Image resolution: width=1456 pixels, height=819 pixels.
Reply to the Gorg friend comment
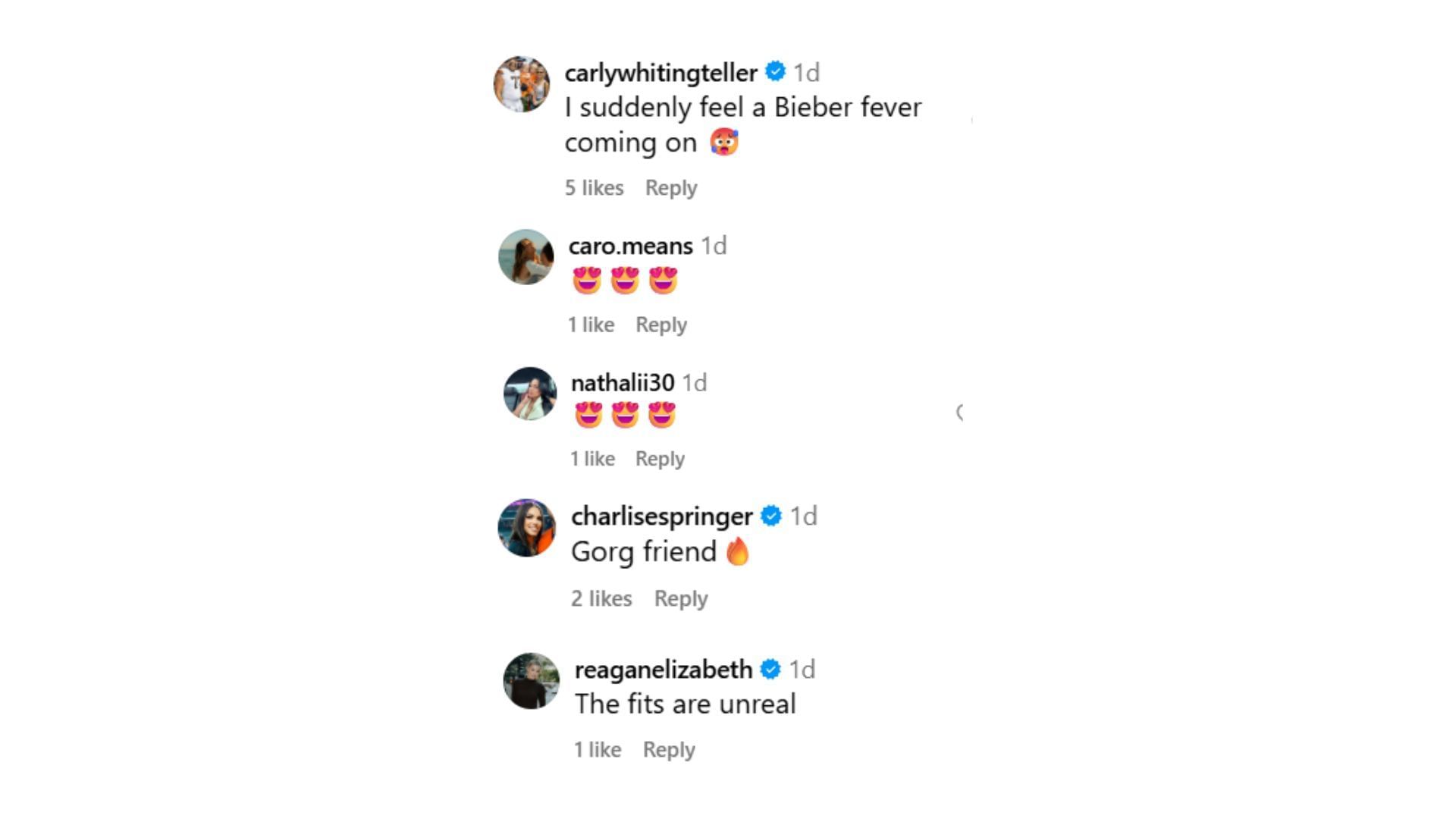681,599
